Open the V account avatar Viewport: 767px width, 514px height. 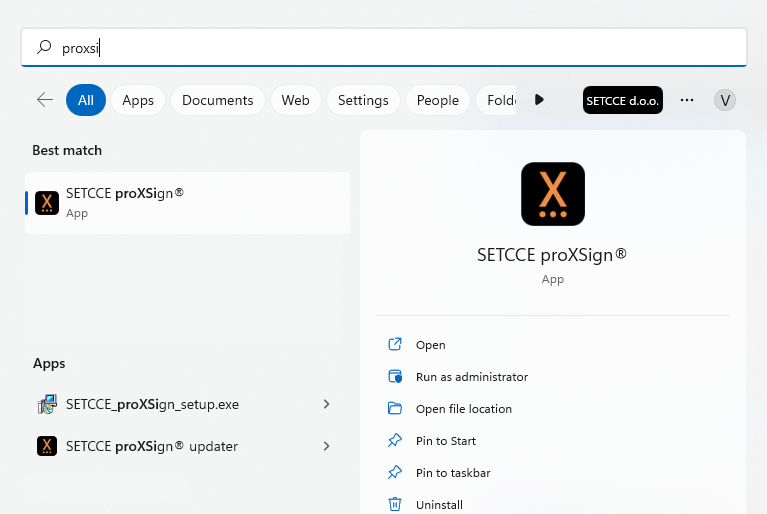(725, 100)
